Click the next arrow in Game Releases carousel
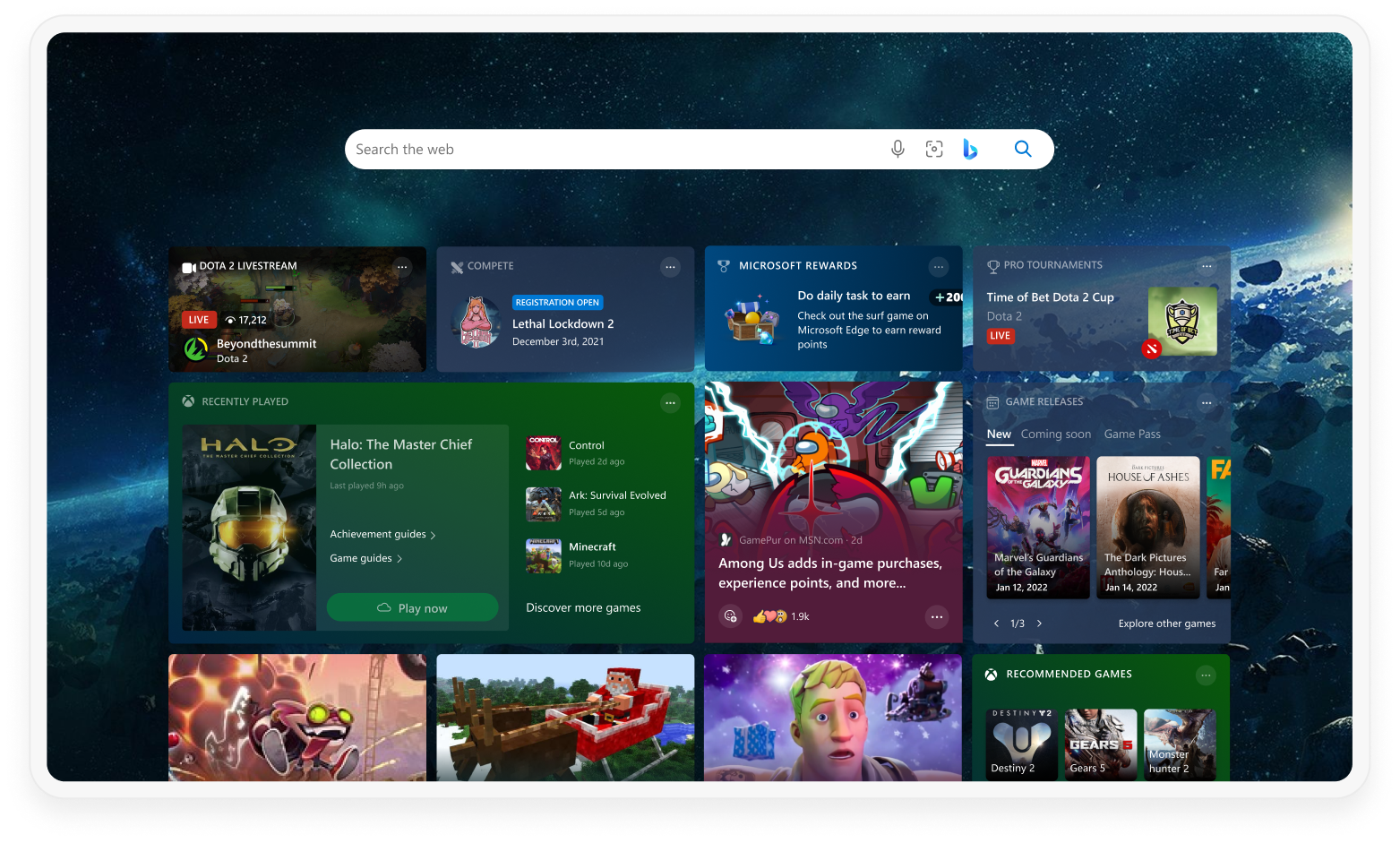 click(1039, 623)
